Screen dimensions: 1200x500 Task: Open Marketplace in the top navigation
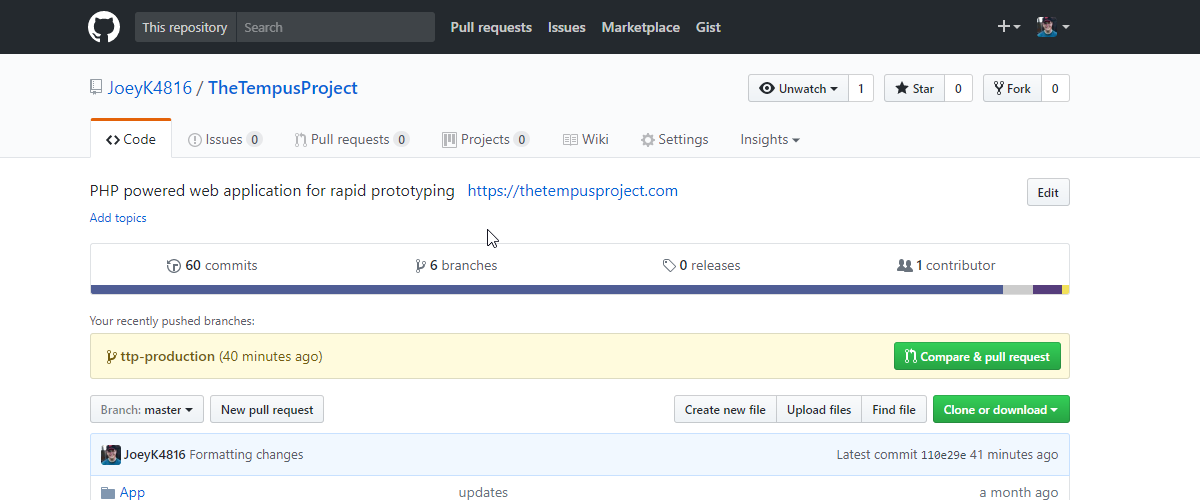click(x=641, y=27)
